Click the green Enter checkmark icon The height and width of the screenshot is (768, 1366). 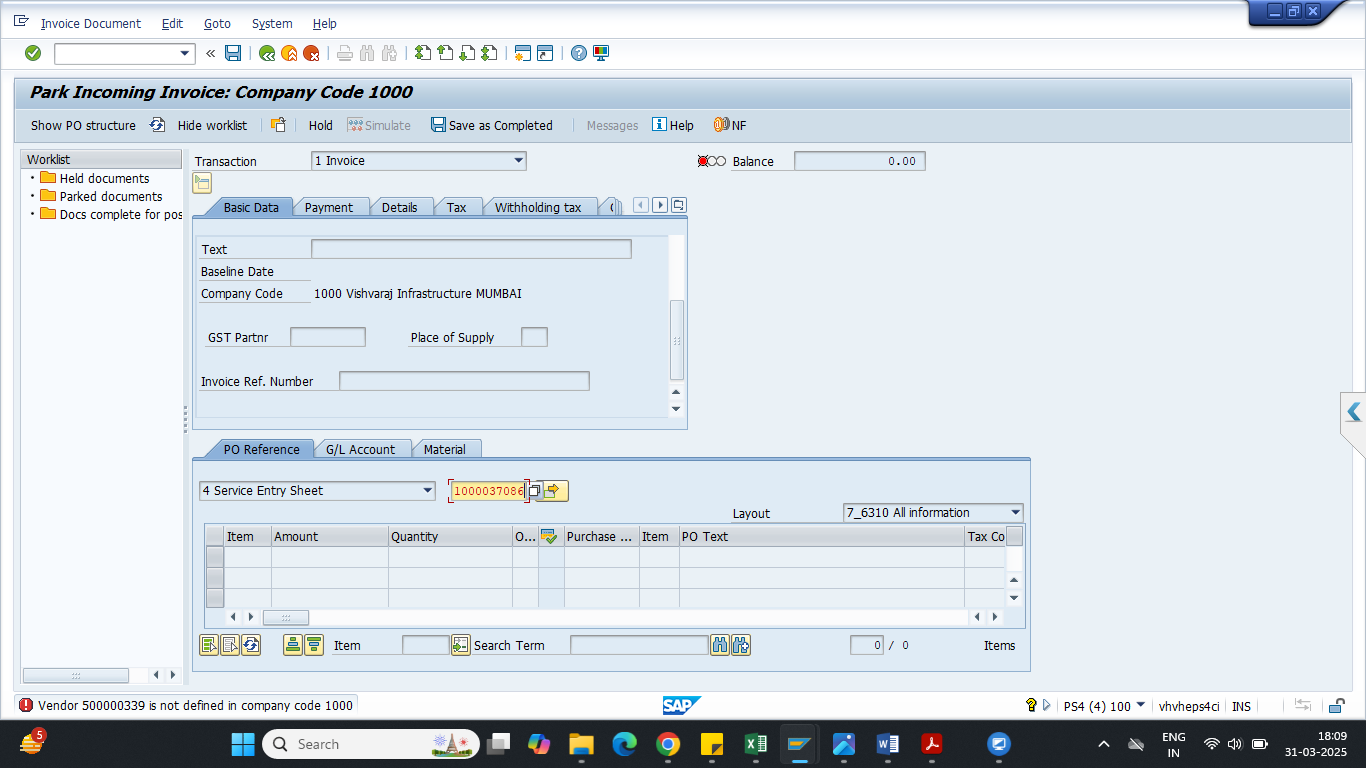(x=33, y=53)
